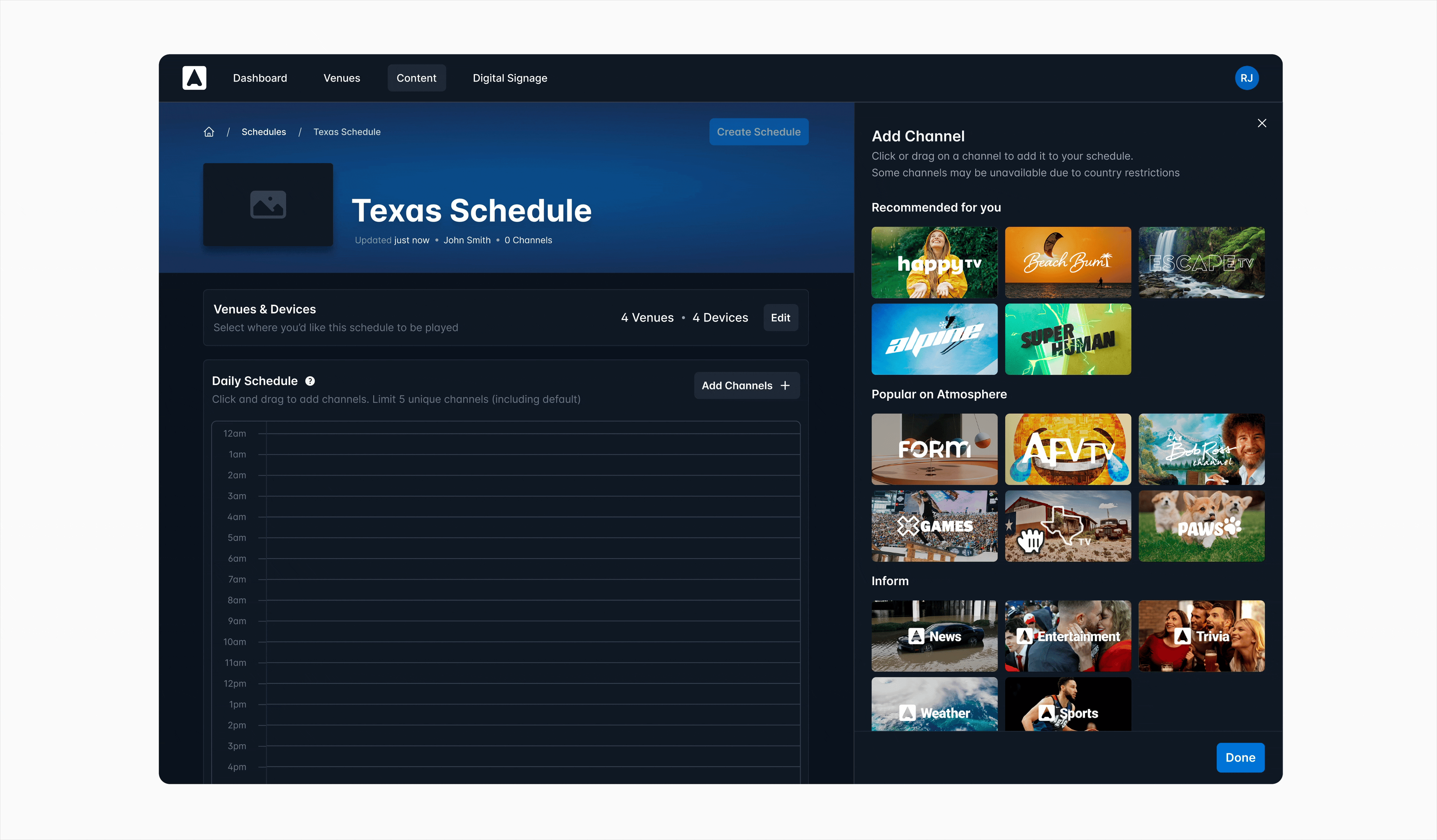Add the Bob Ross channel
This screenshot has width=1437, height=840.
coord(1201,450)
